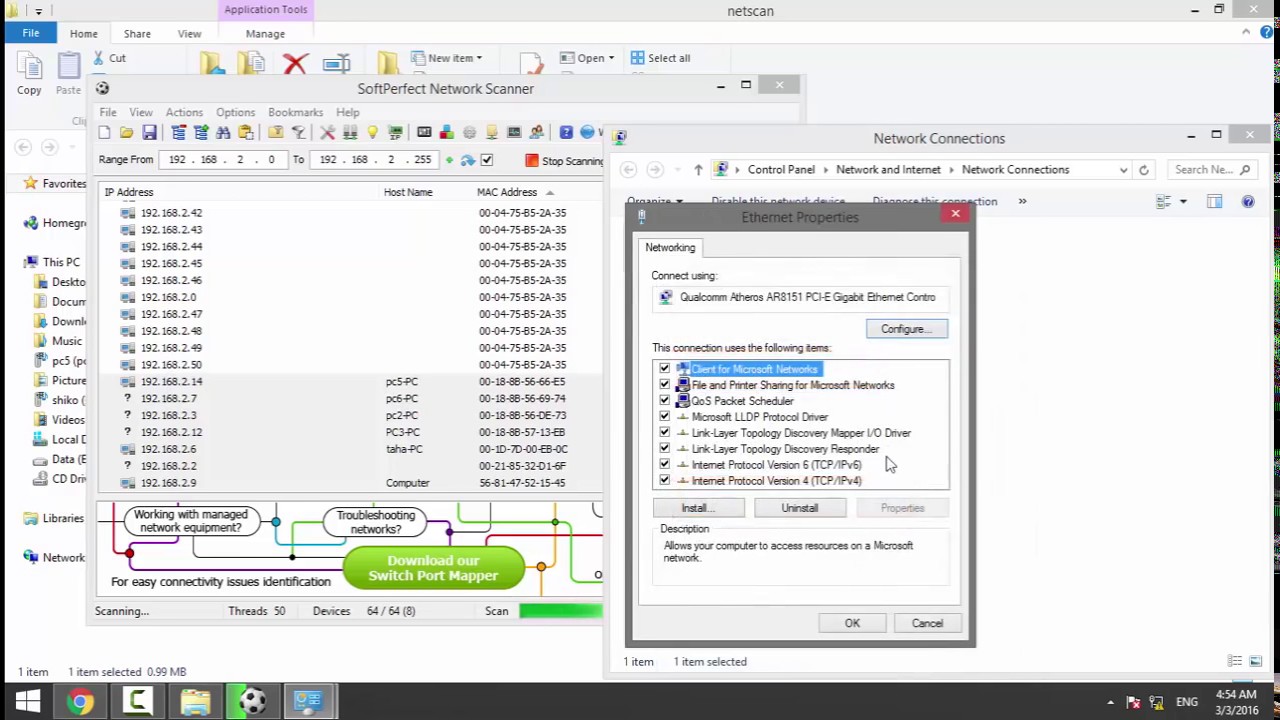Click Stop Scanning button
The image size is (1280, 720).
tap(564, 160)
